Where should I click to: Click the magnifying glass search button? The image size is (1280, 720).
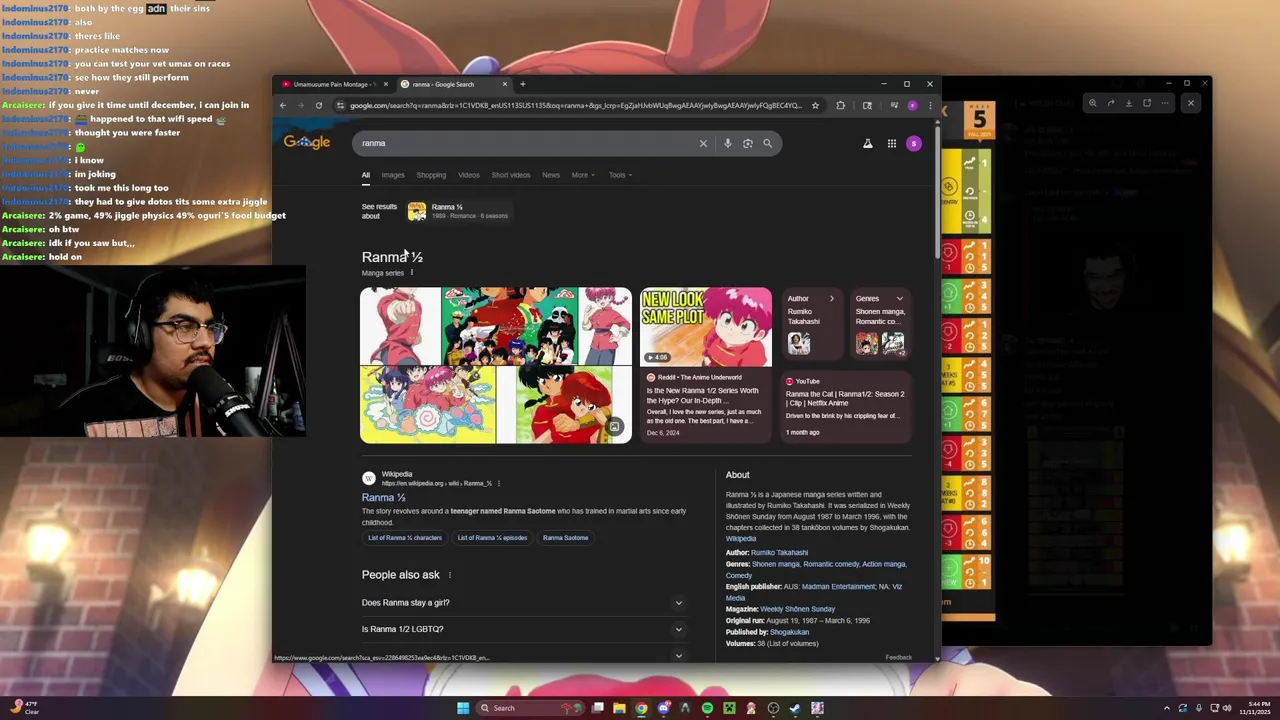pyautogui.click(x=767, y=143)
